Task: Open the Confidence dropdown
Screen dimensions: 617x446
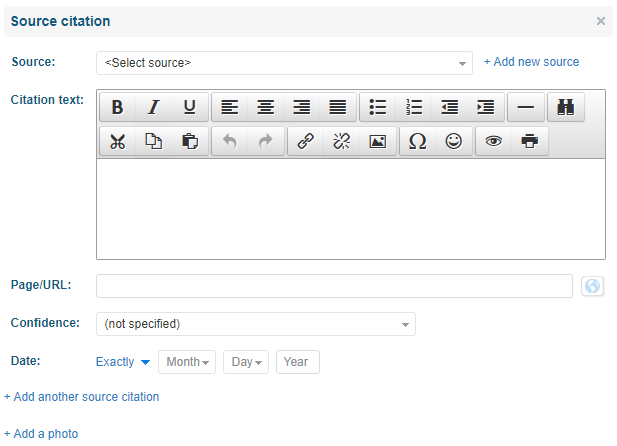Action: (256, 324)
